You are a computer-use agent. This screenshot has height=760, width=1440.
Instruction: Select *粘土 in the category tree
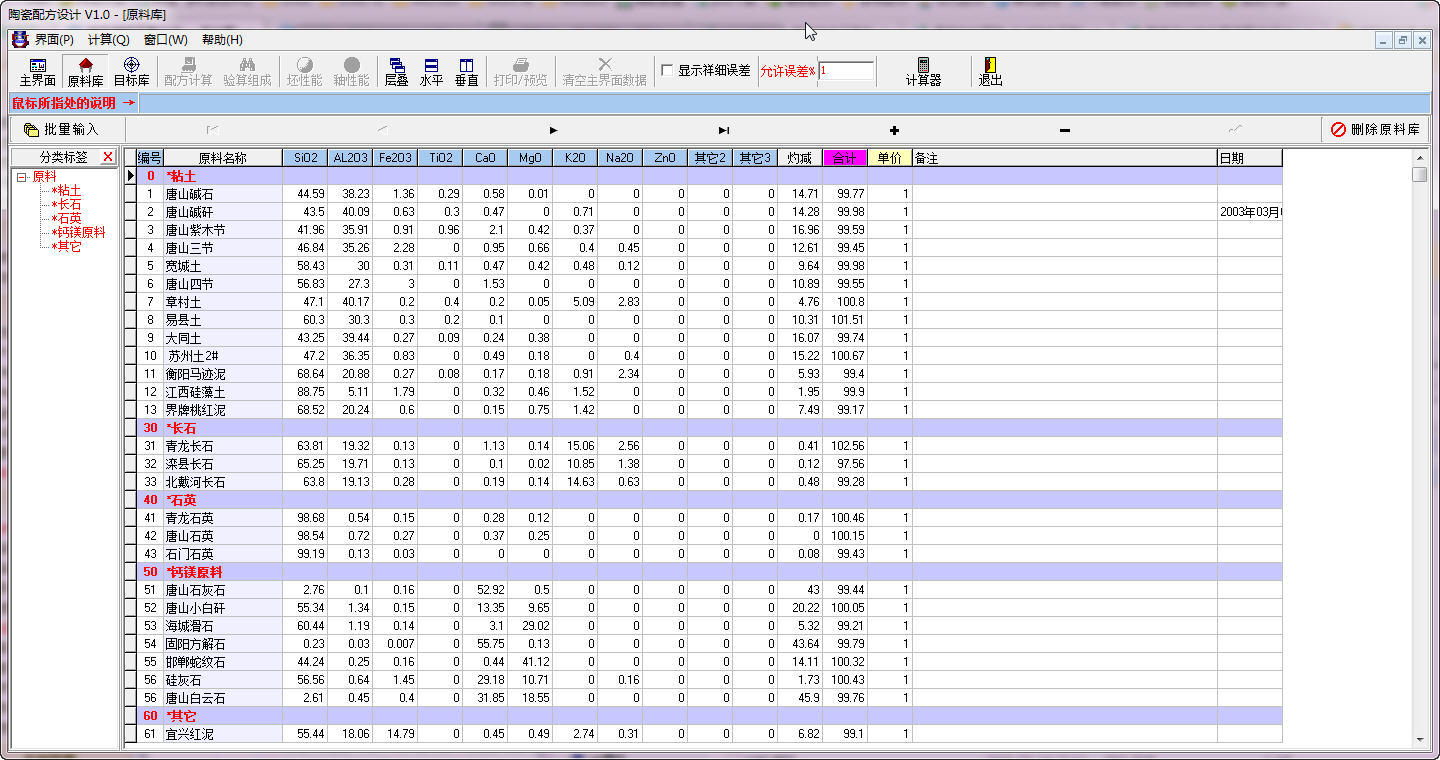coord(66,190)
